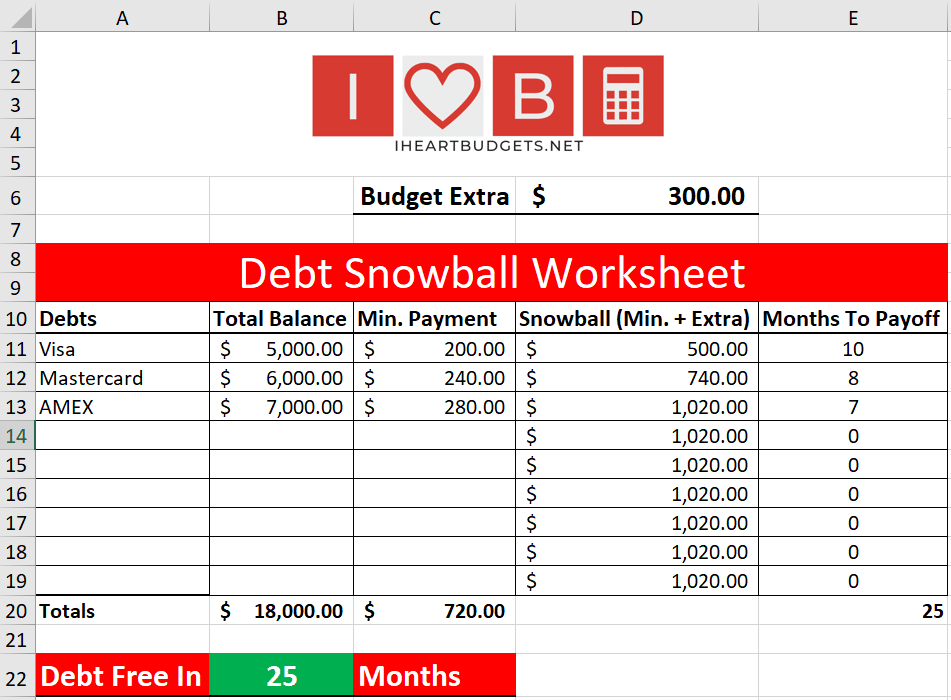
Task: Select row 14 header
Action: point(17,436)
